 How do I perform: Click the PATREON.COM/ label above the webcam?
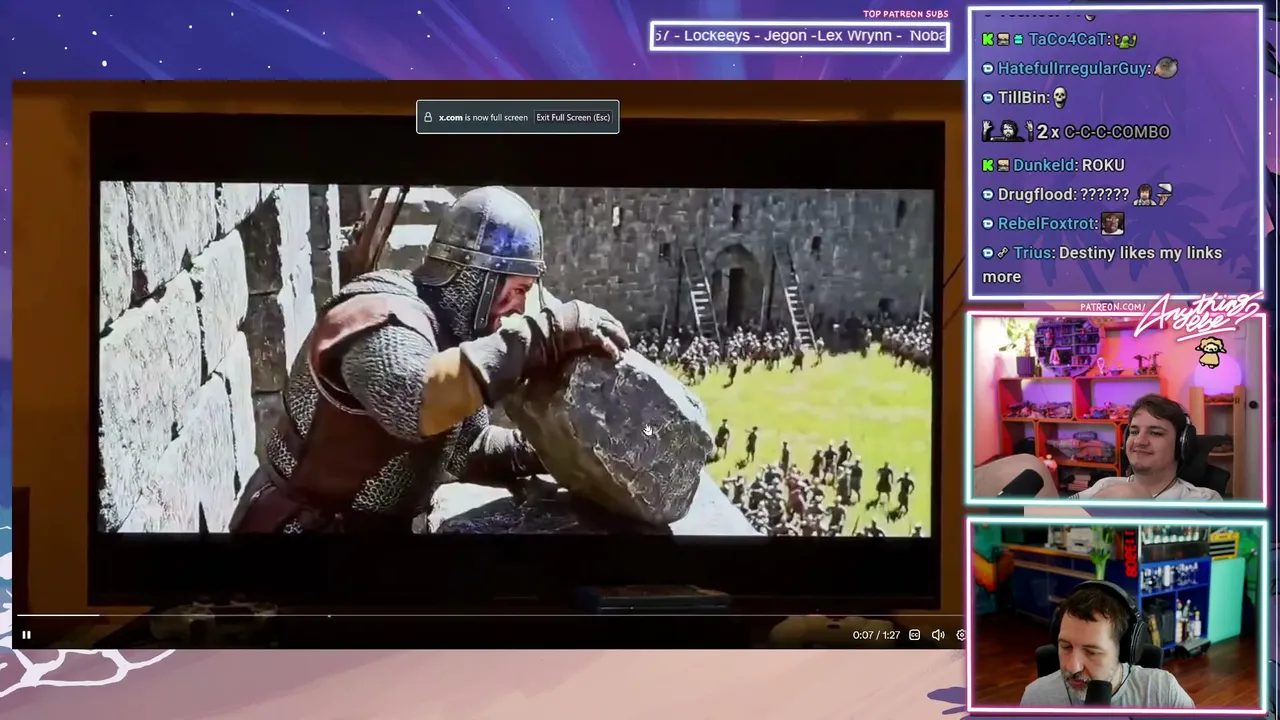(x=1112, y=307)
